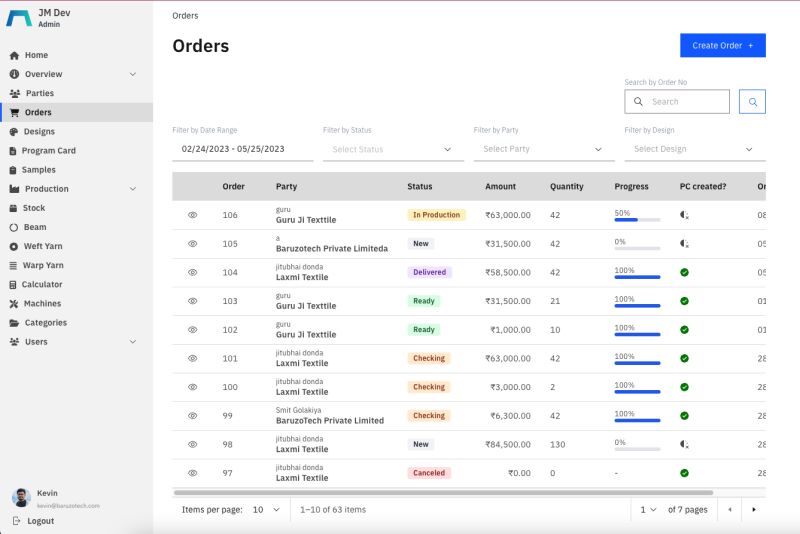Screen dimensions: 800x534
Task: Click the Designs palette icon in sidebar
Action: pos(14,132)
